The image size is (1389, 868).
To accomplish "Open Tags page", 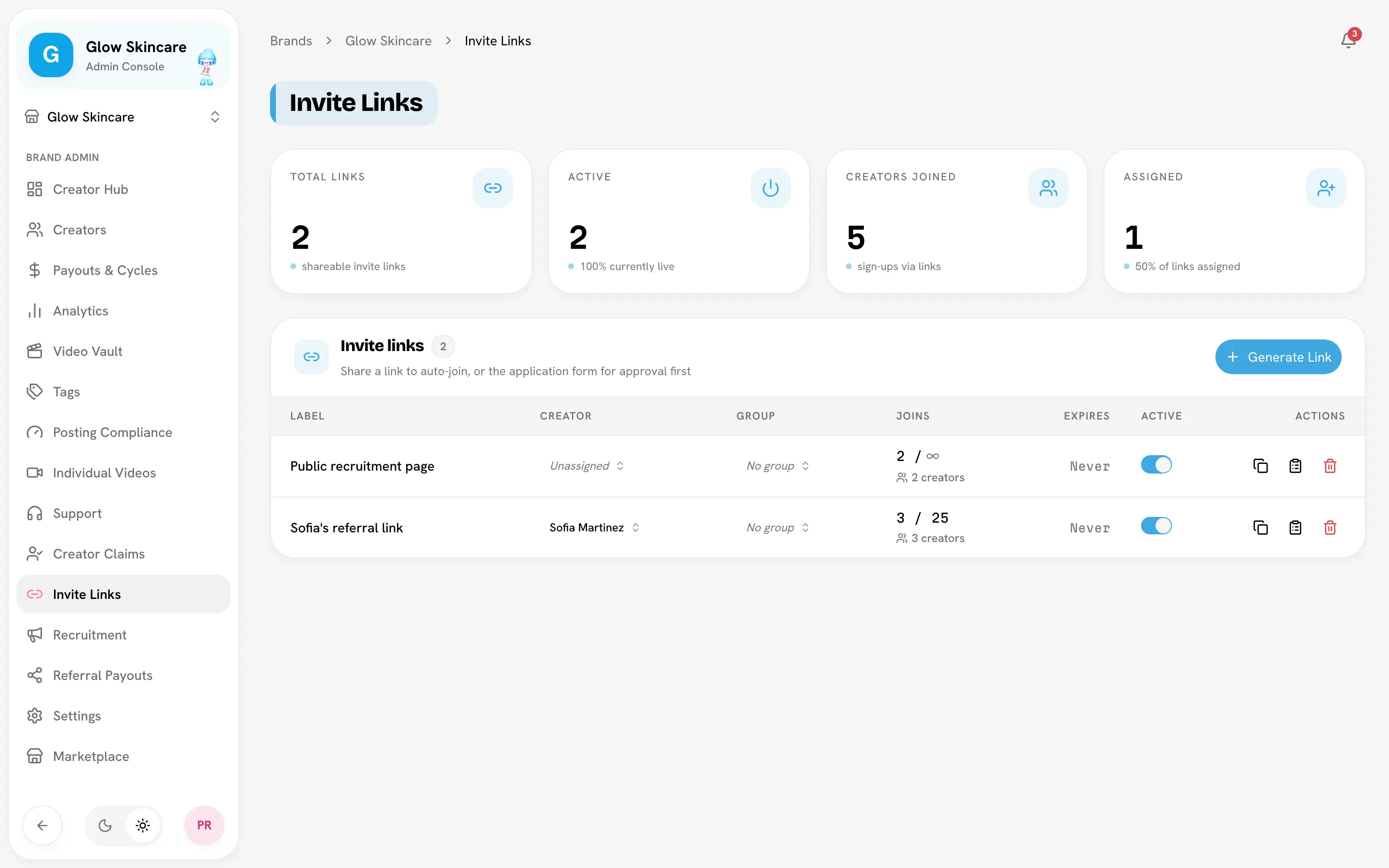I will click(123, 392).
